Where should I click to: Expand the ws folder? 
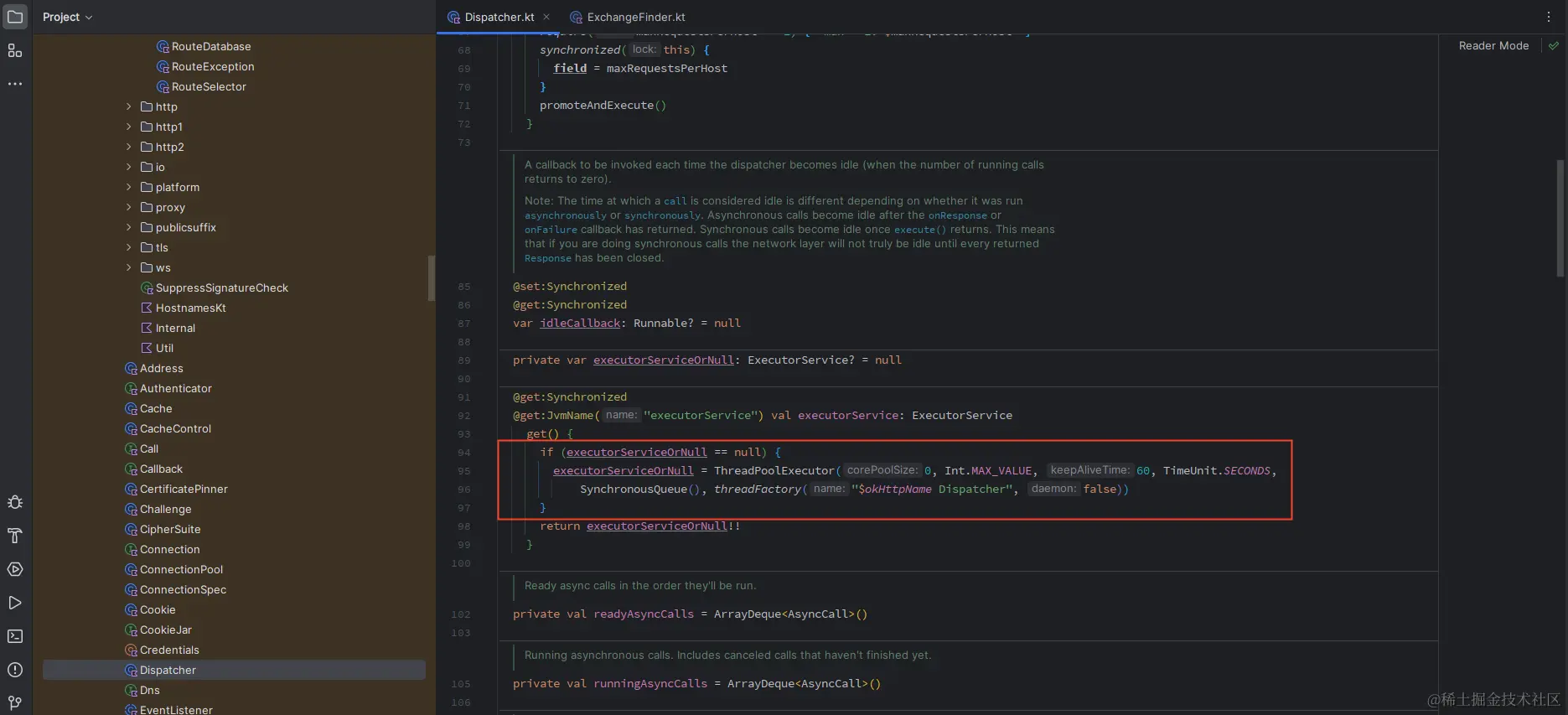click(x=128, y=267)
